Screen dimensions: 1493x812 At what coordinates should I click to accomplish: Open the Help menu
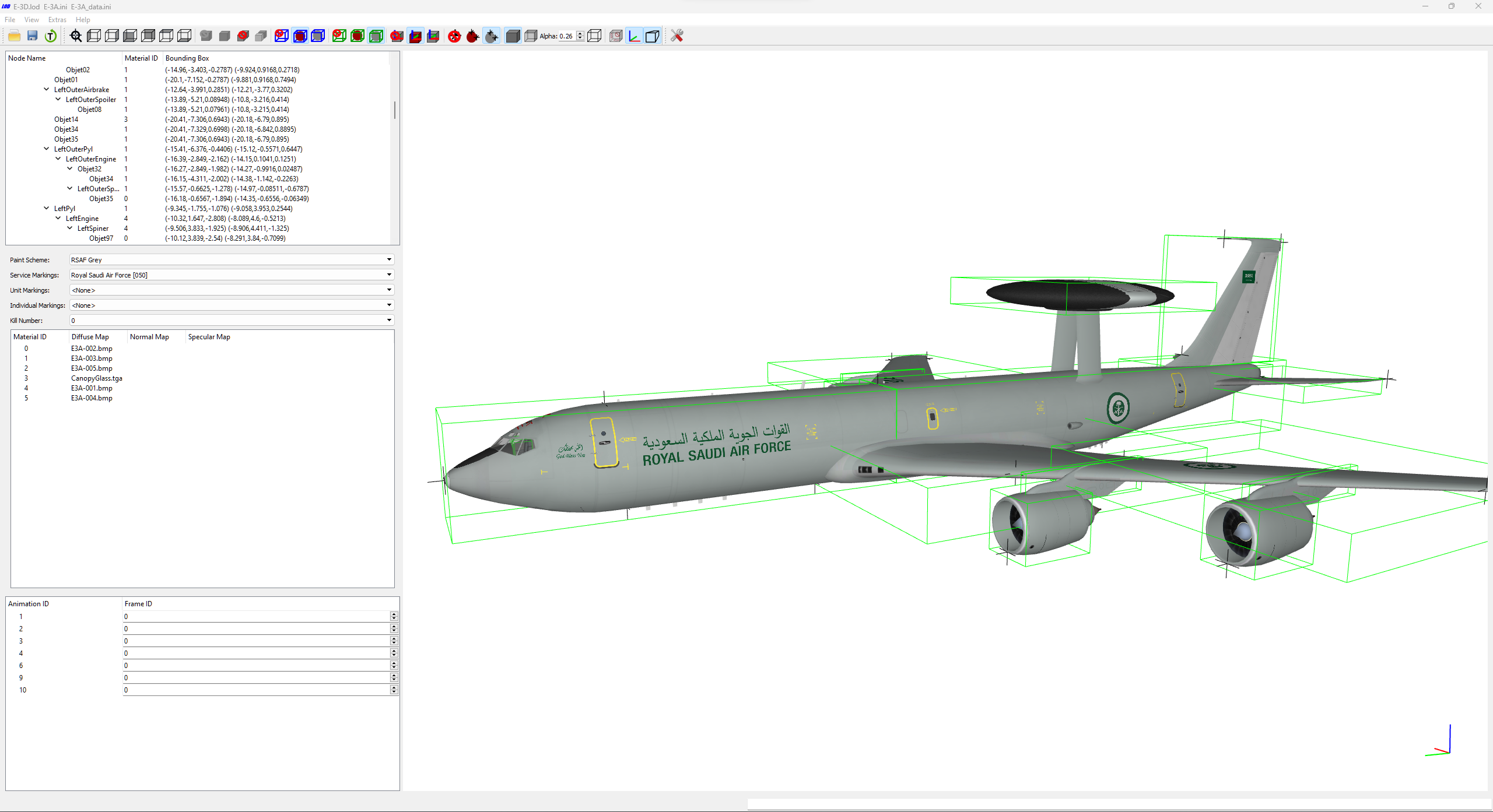[x=83, y=20]
